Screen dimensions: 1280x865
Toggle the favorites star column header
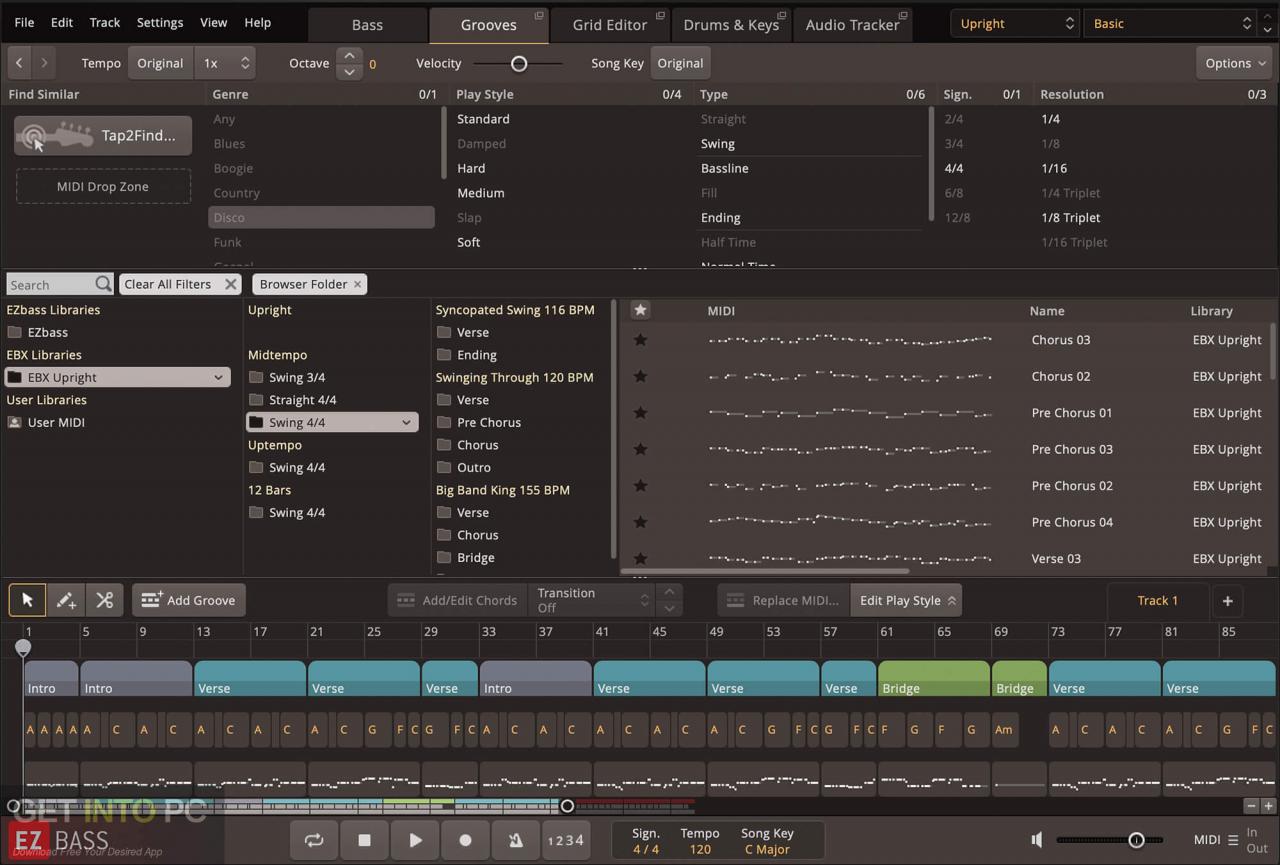pos(640,310)
